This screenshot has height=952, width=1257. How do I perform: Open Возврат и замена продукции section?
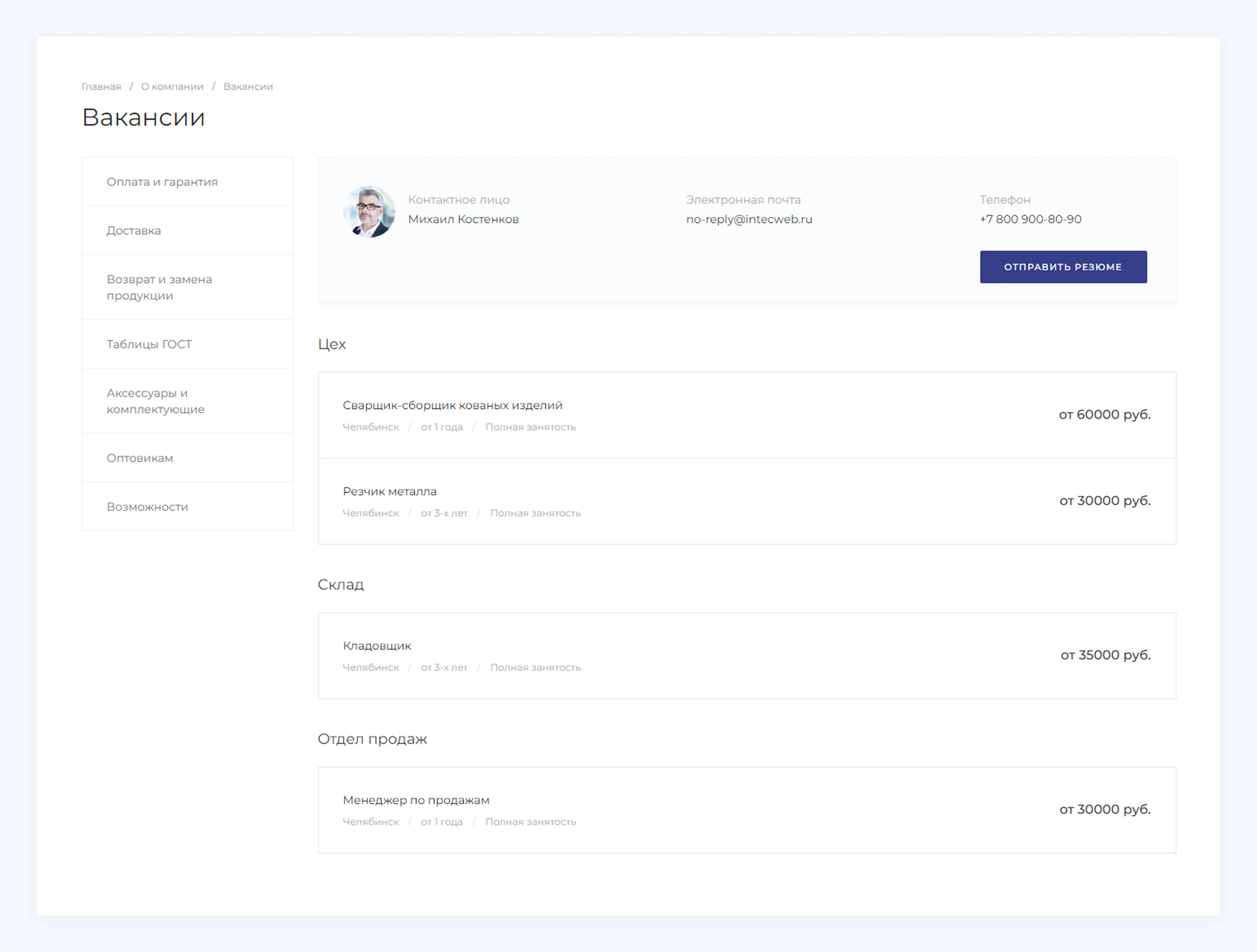pyautogui.click(x=159, y=287)
